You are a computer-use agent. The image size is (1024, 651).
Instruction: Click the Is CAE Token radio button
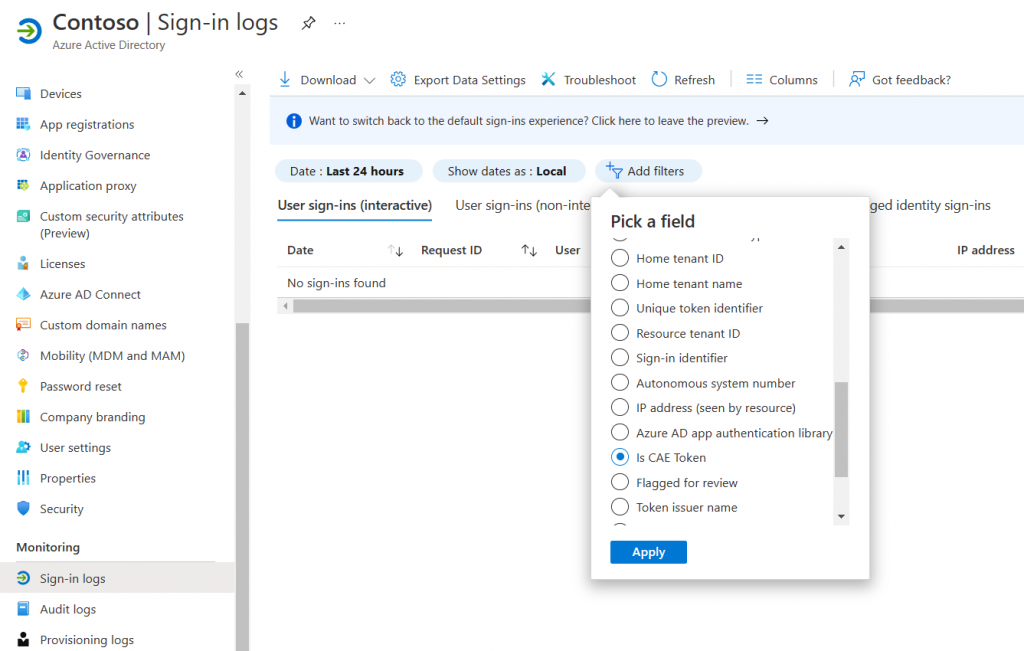pos(620,457)
